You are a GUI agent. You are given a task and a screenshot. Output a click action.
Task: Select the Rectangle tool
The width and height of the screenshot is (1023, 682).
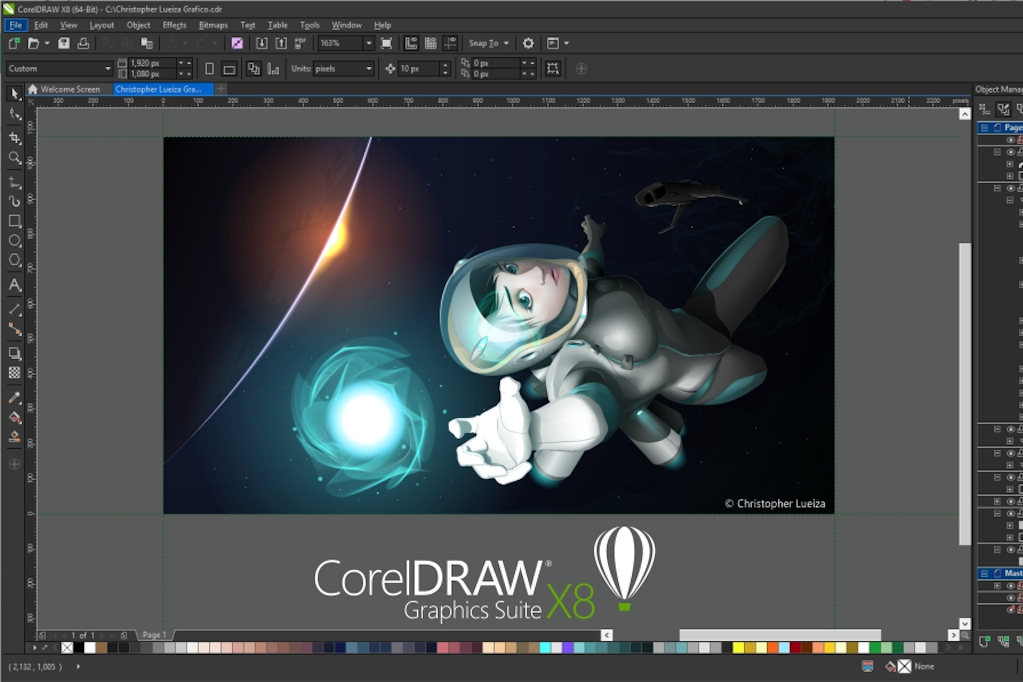coord(14,221)
